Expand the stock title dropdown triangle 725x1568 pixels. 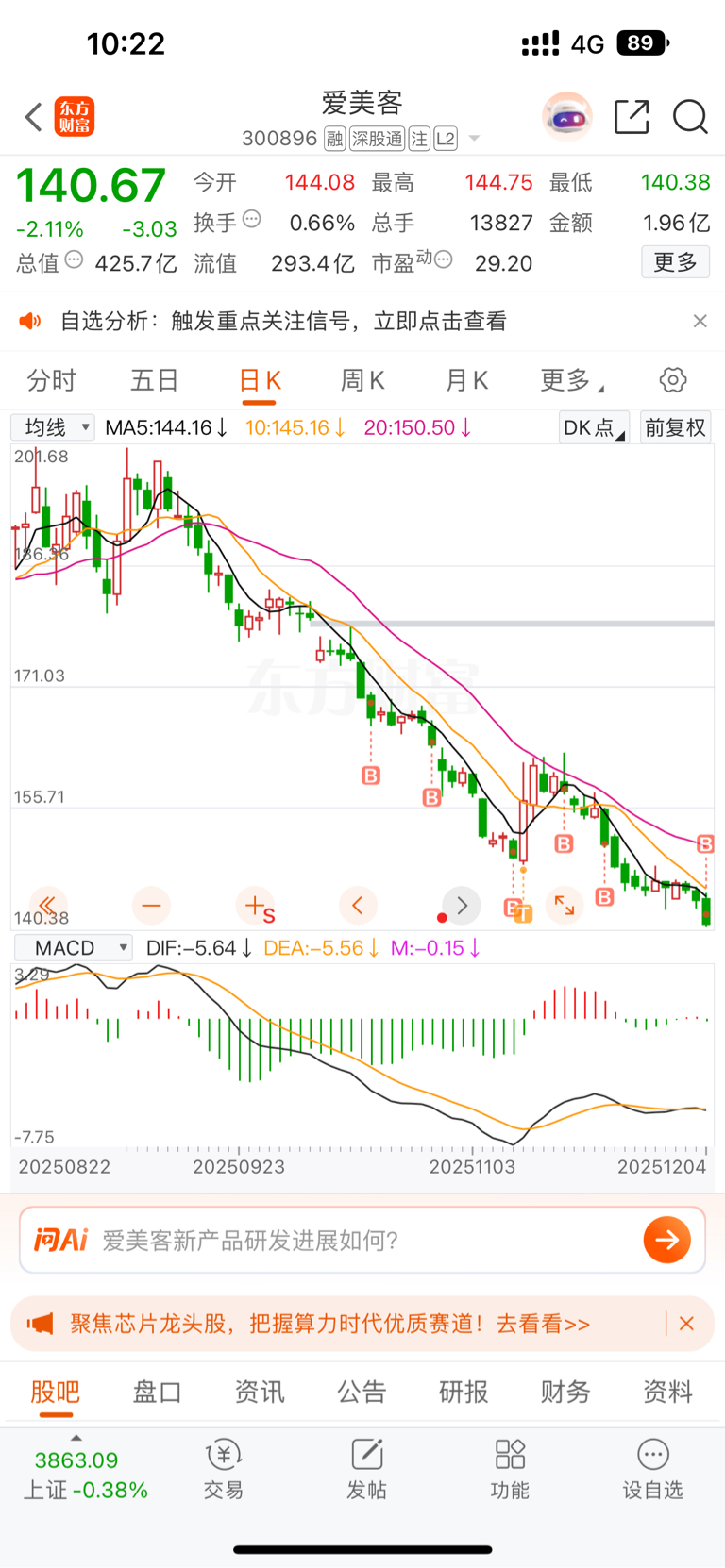474,139
